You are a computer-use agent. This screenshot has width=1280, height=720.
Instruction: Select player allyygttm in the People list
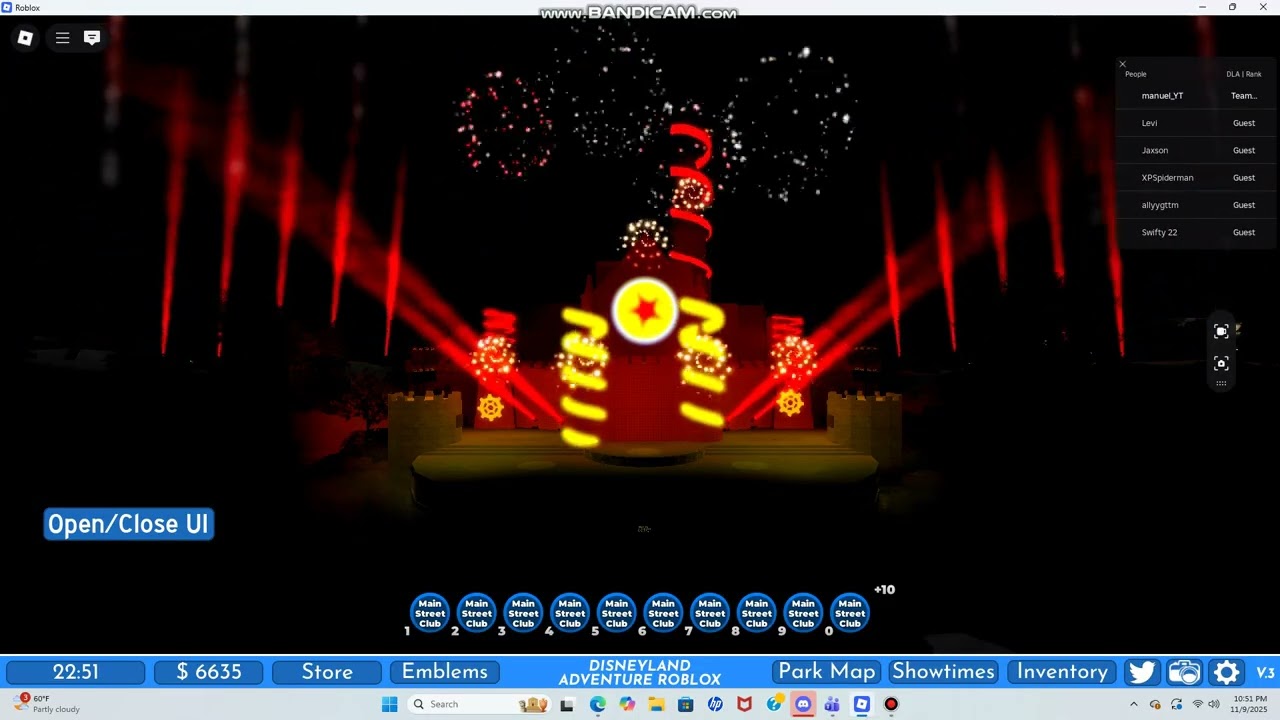(x=1196, y=205)
